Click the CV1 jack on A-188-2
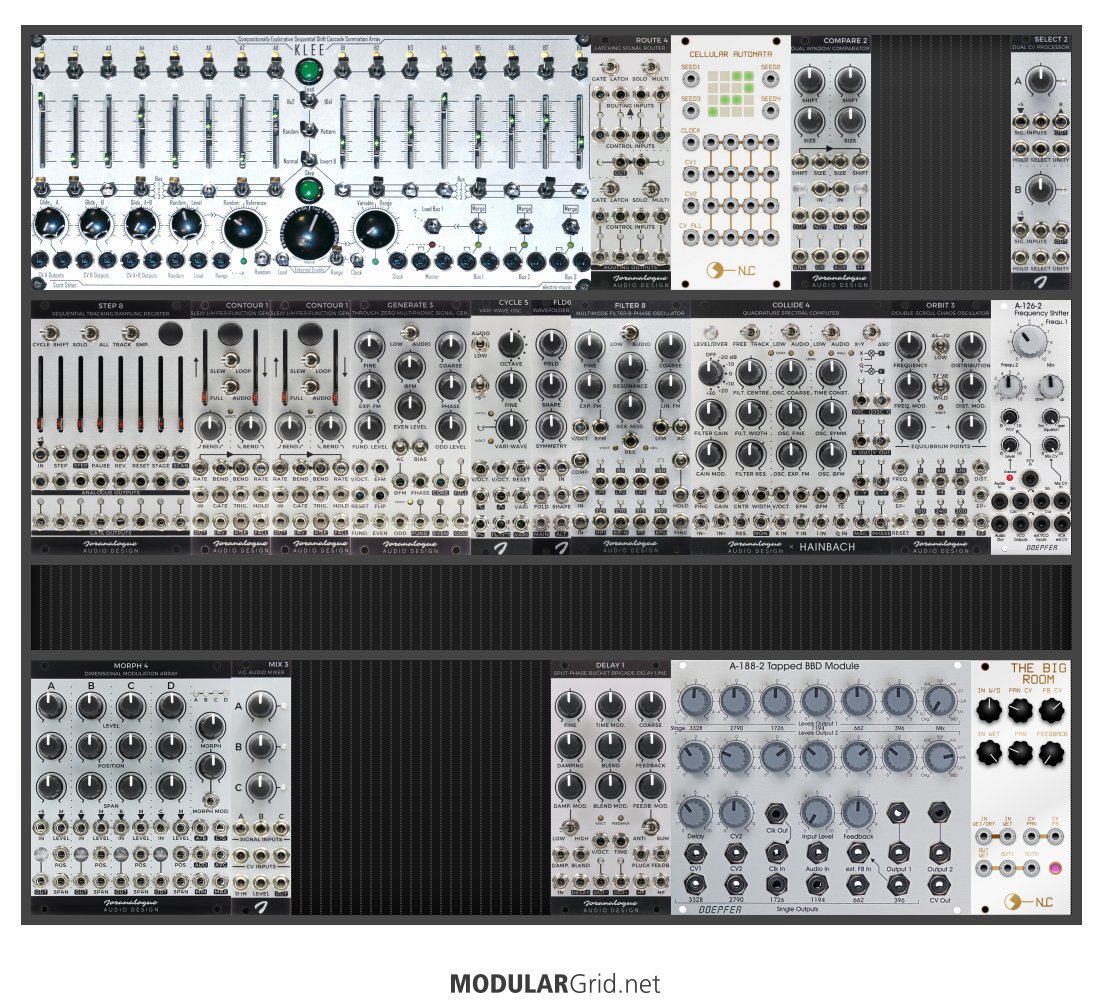Viewport: 1112px width, 1005px height. point(695,852)
